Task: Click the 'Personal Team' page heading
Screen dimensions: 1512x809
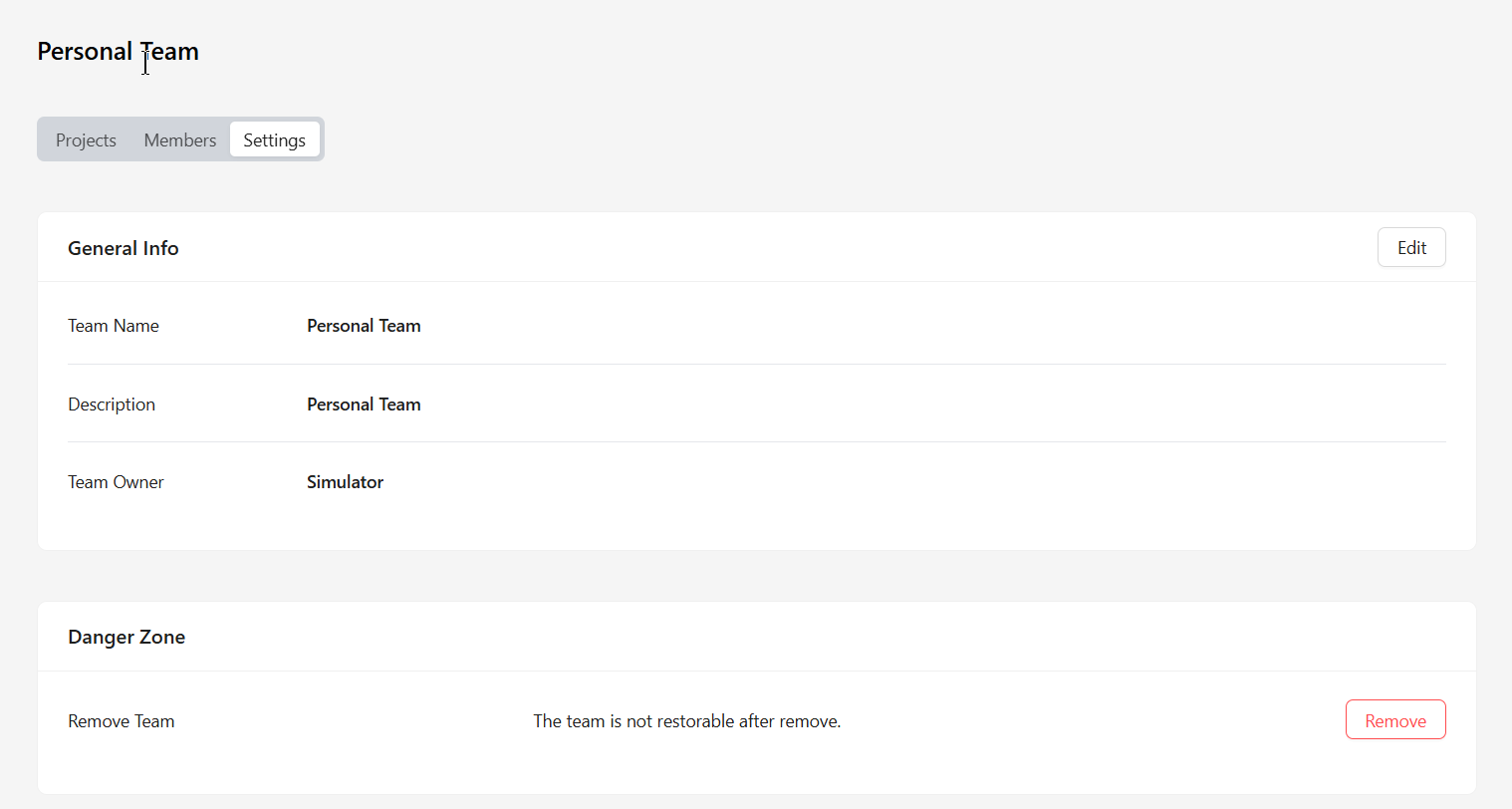Action: [x=119, y=51]
